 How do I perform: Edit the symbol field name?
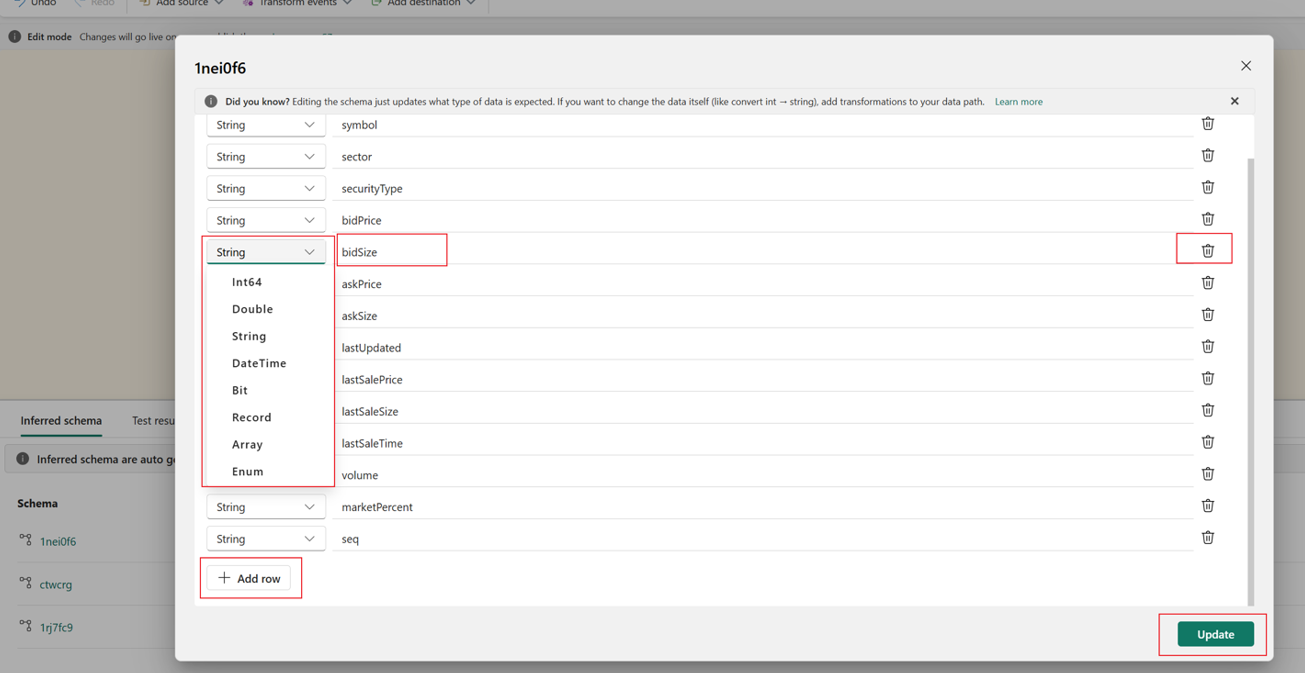[762, 125]
